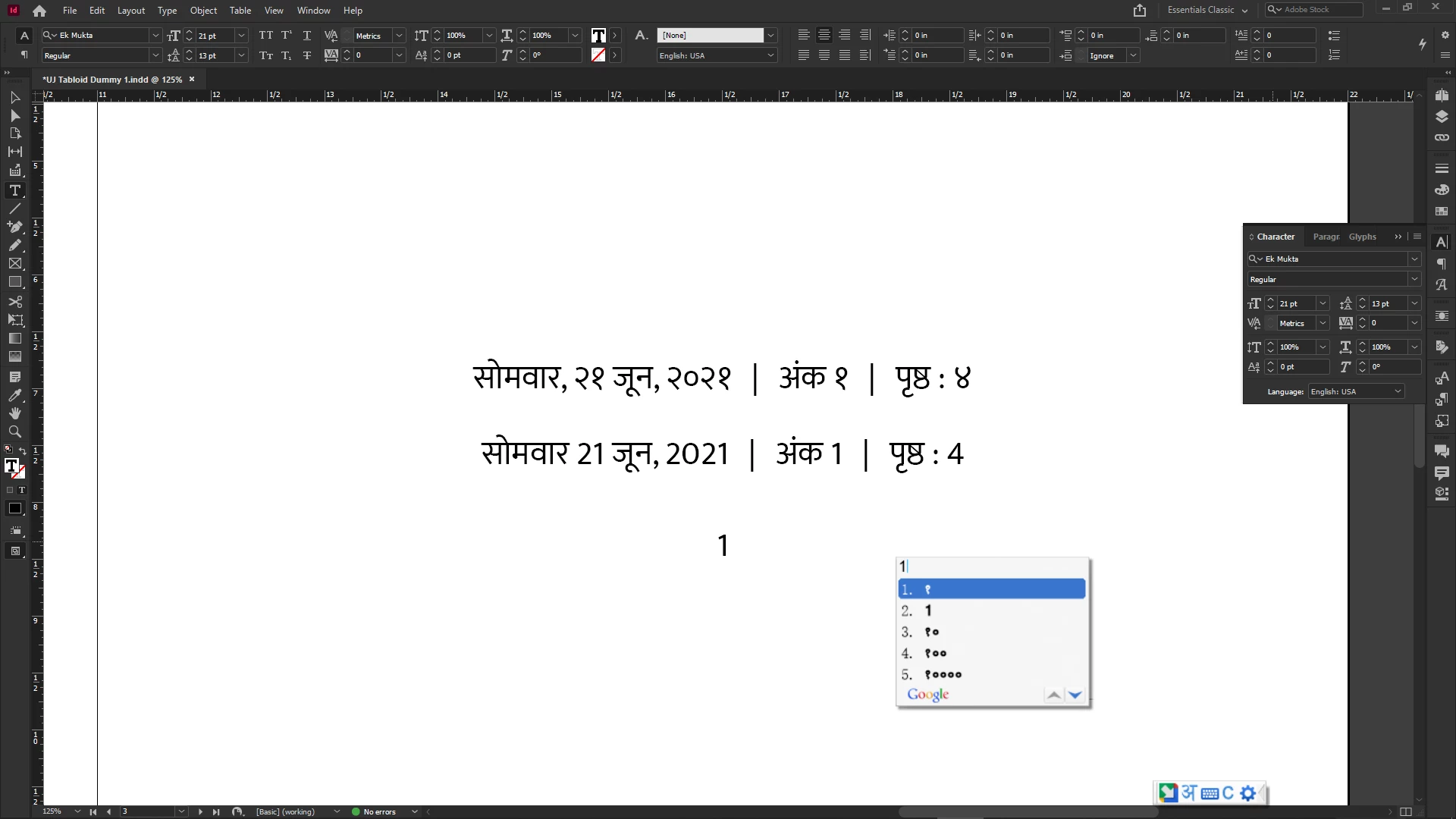
Task: Choose the Rectangle Frame tool
Action: (x=14, y=264)
